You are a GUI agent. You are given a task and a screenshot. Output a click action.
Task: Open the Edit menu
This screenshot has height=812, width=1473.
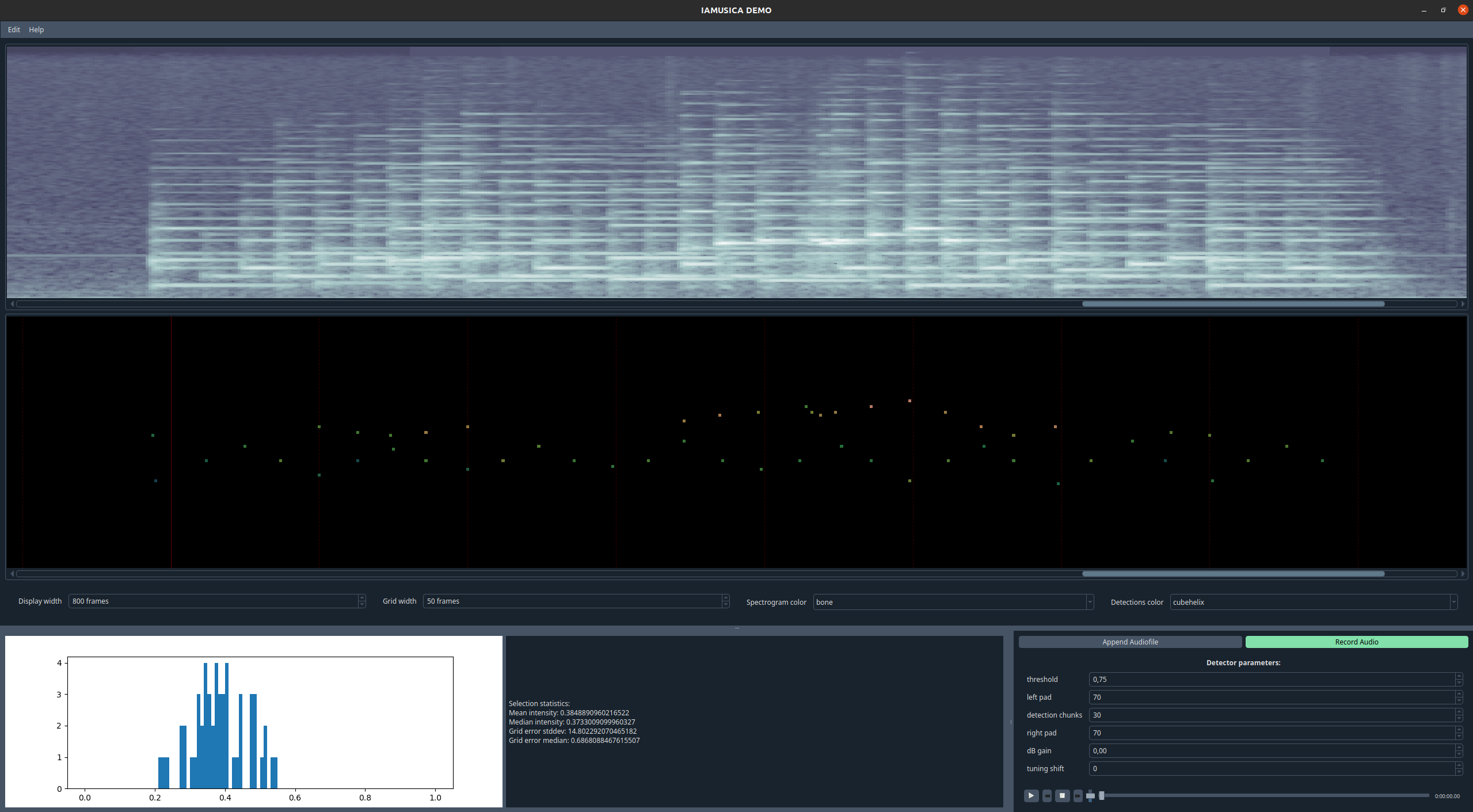14,29
